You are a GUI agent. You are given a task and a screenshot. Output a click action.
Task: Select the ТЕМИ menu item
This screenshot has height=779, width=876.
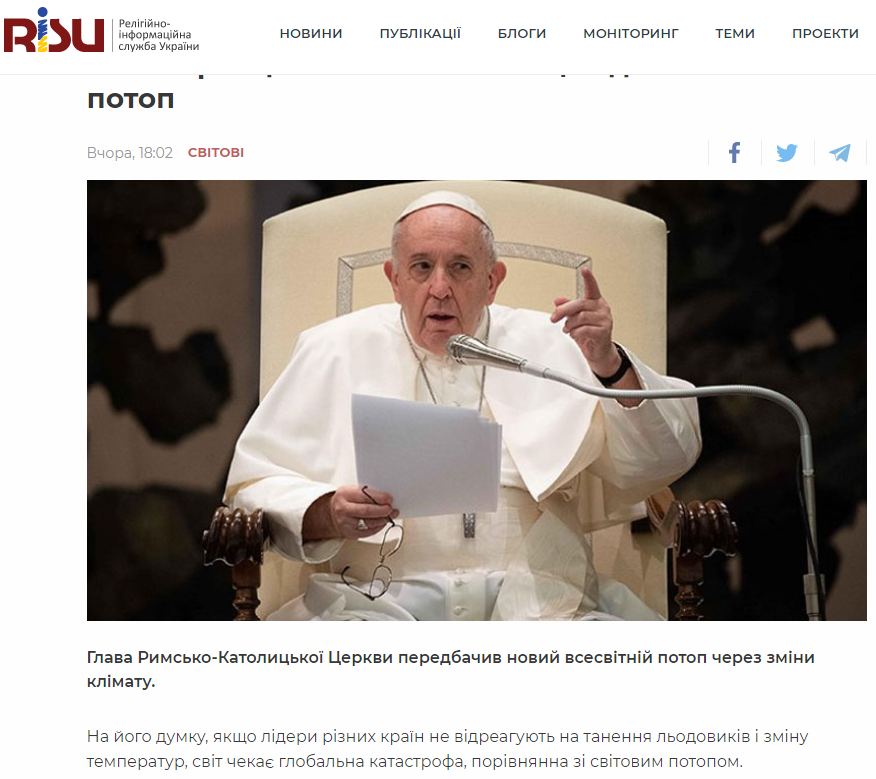click(735, 34)
